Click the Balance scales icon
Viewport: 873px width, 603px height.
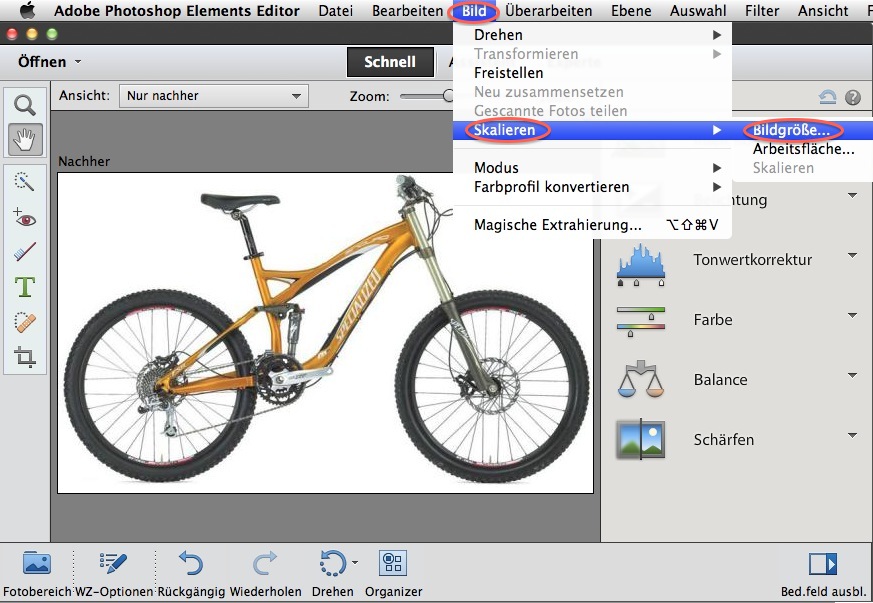click(x=641, y=379)
